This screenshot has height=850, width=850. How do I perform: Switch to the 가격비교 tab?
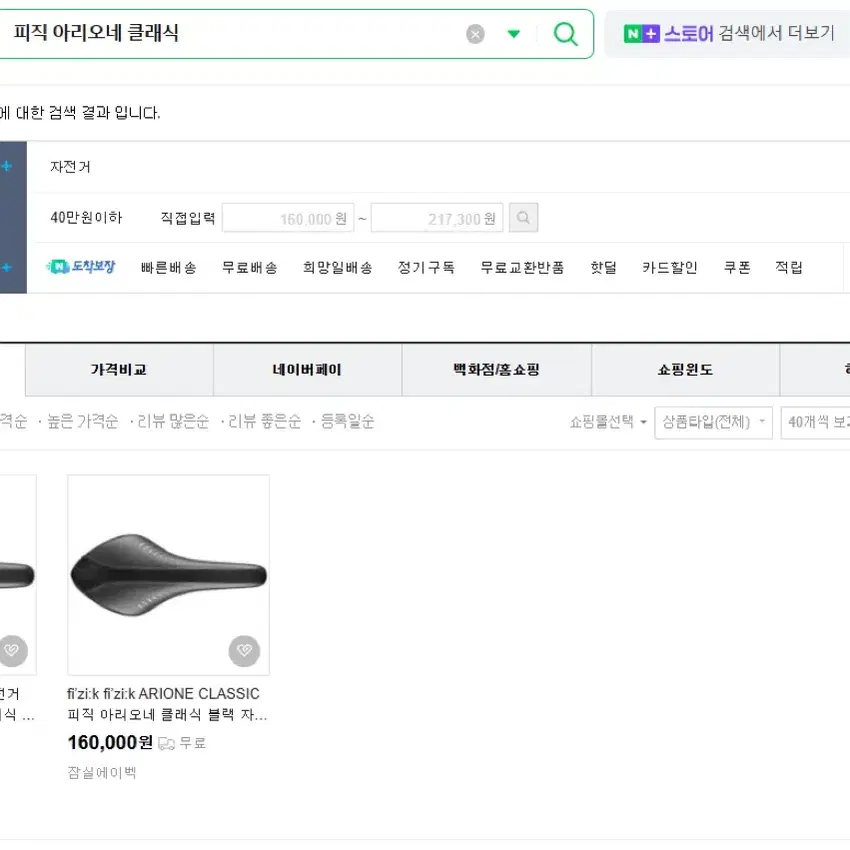click(119, 370)
